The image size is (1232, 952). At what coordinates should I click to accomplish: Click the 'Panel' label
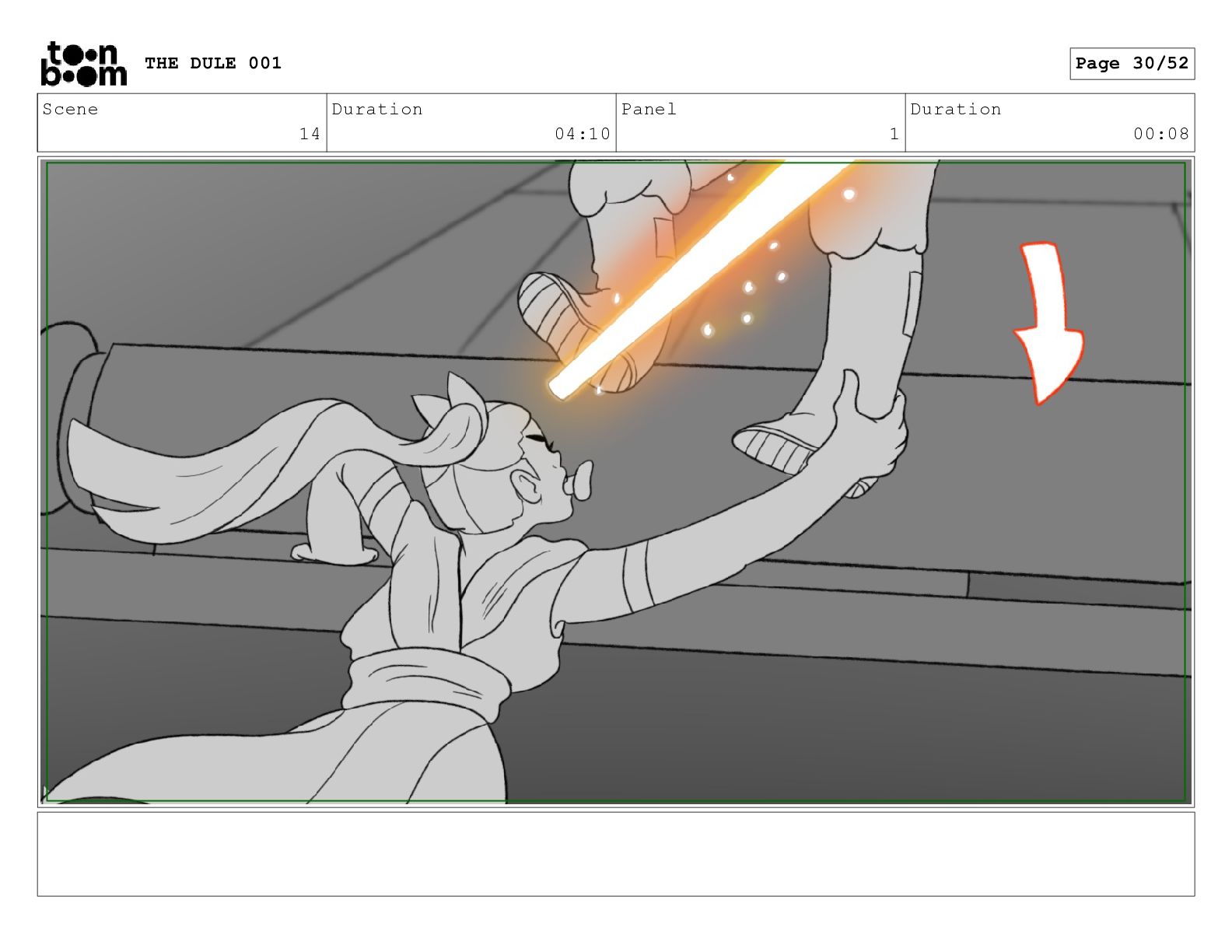[x=649, y=109]
